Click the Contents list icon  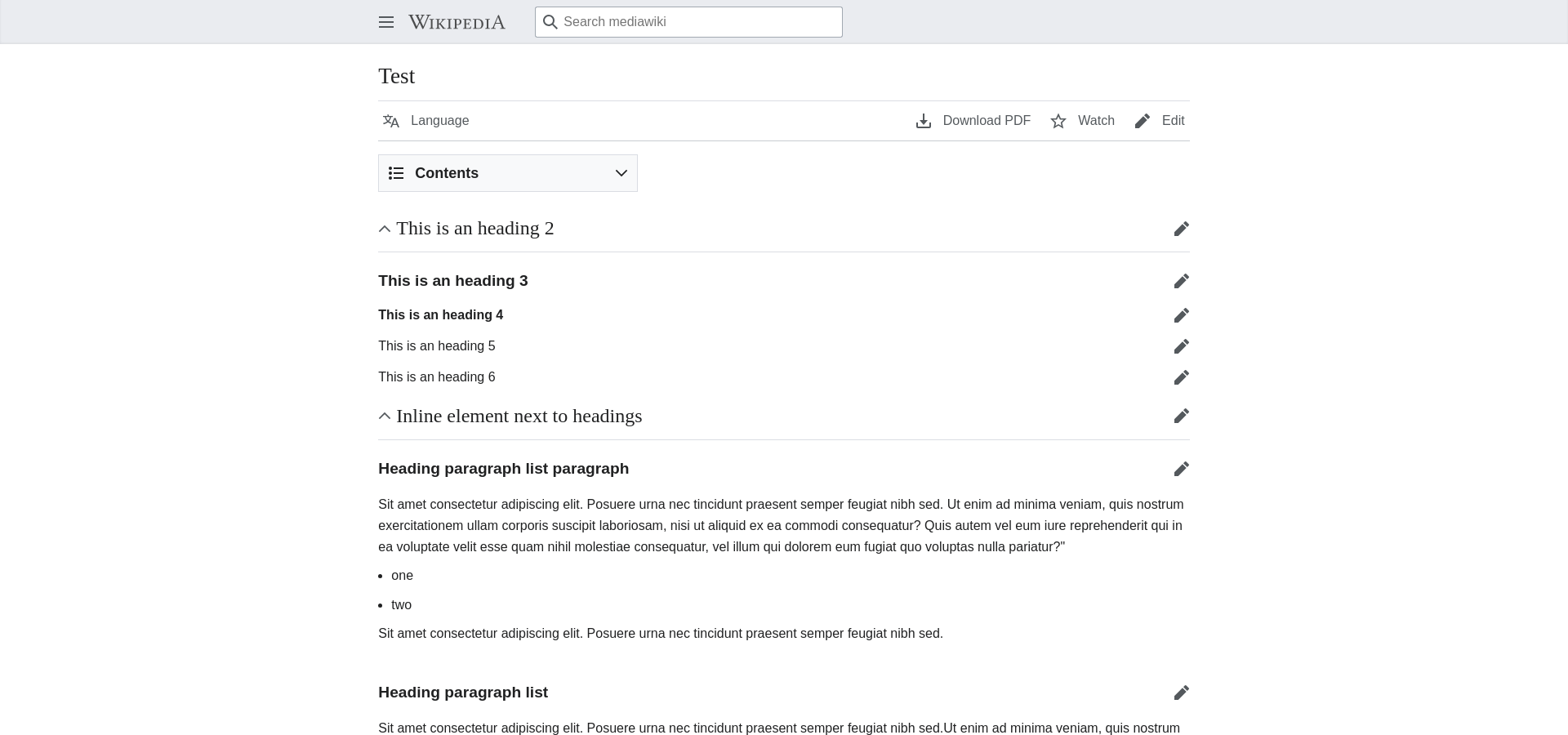tap(396, 173)
